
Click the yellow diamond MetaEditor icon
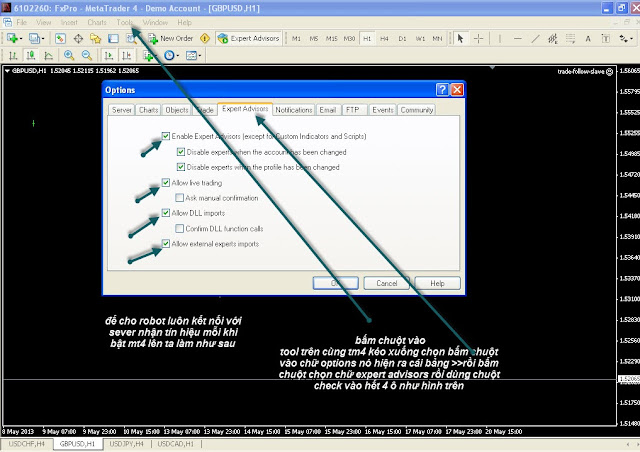pos(204,38)
